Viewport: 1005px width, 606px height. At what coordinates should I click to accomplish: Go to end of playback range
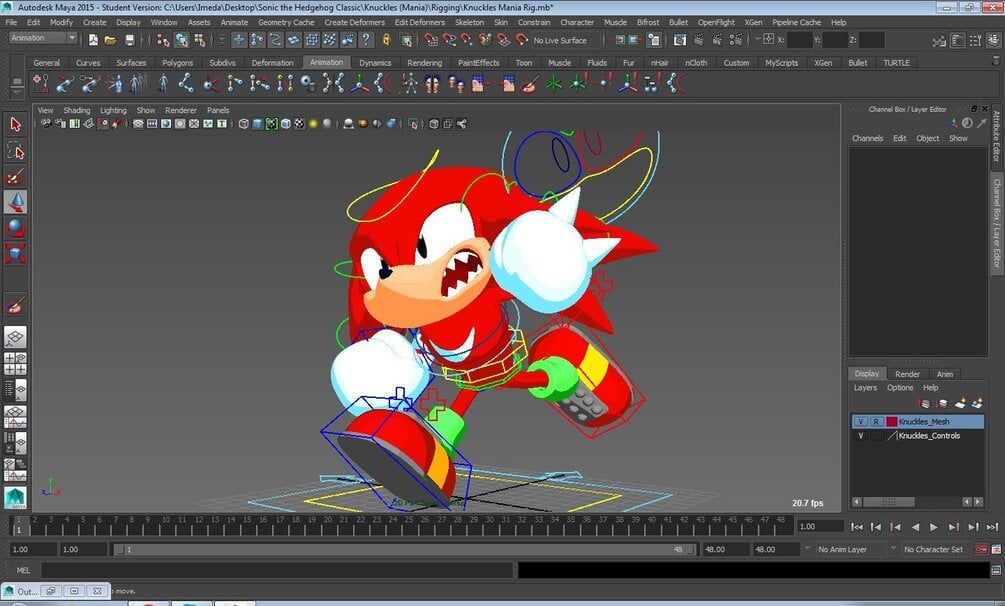[x=992, y=526]
